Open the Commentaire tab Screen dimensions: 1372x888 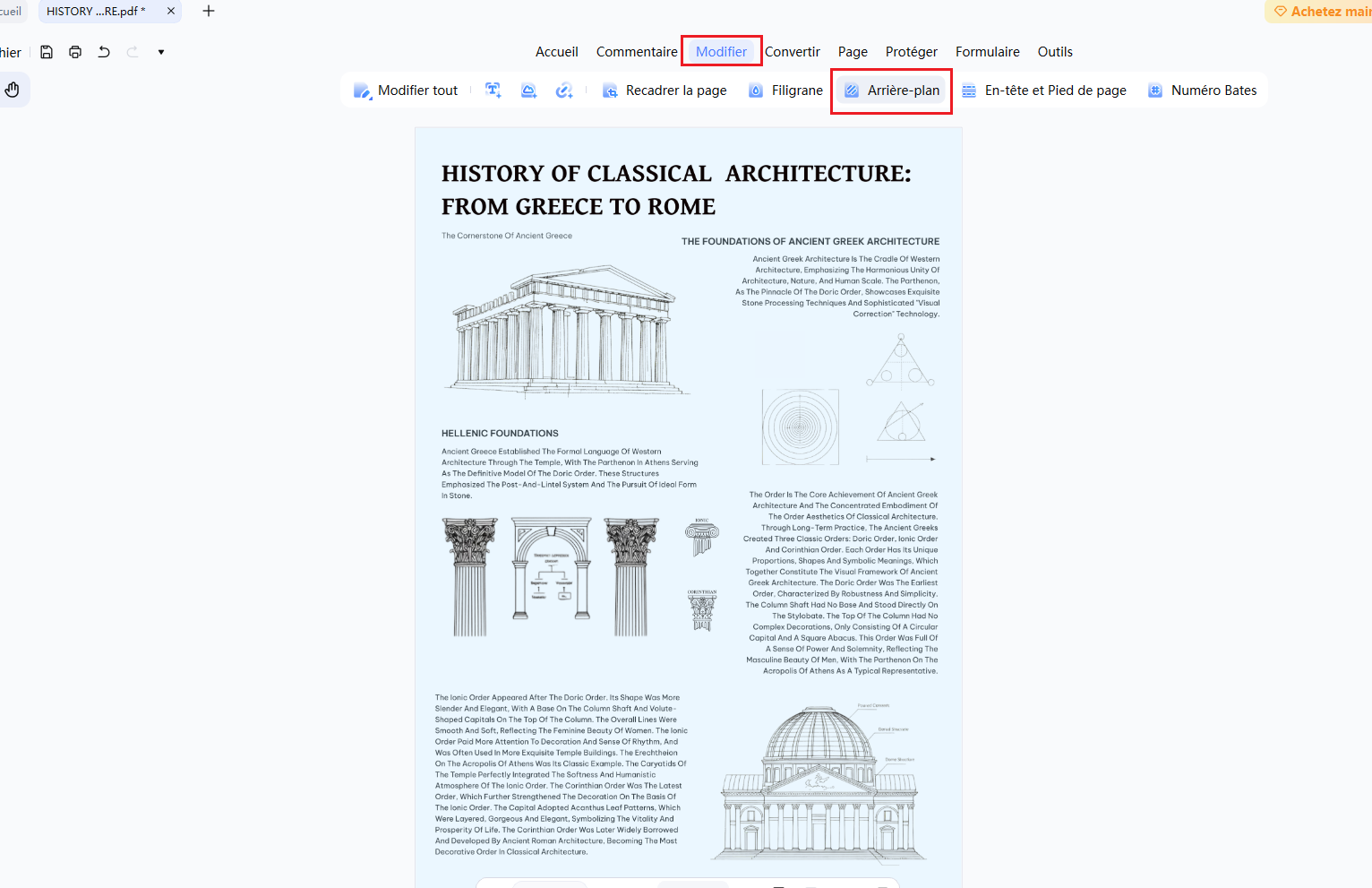point(637,52)
